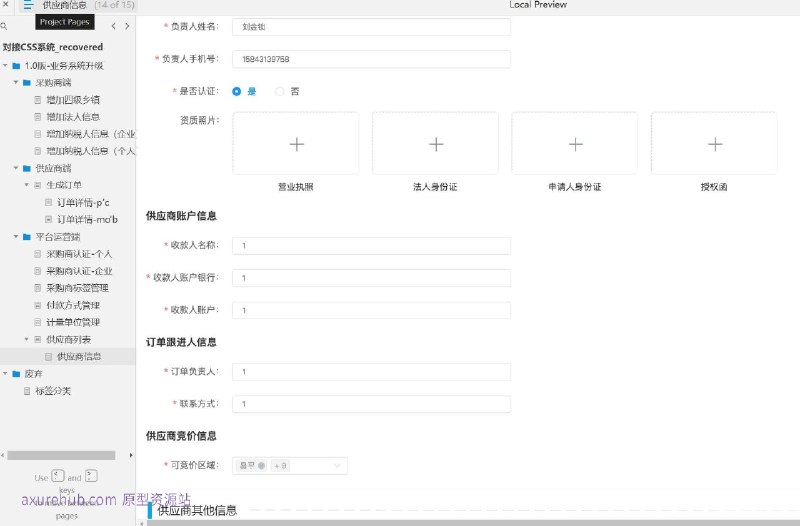
Task: Upload 授权函 photo via plus box
Action: click(714, 143)
